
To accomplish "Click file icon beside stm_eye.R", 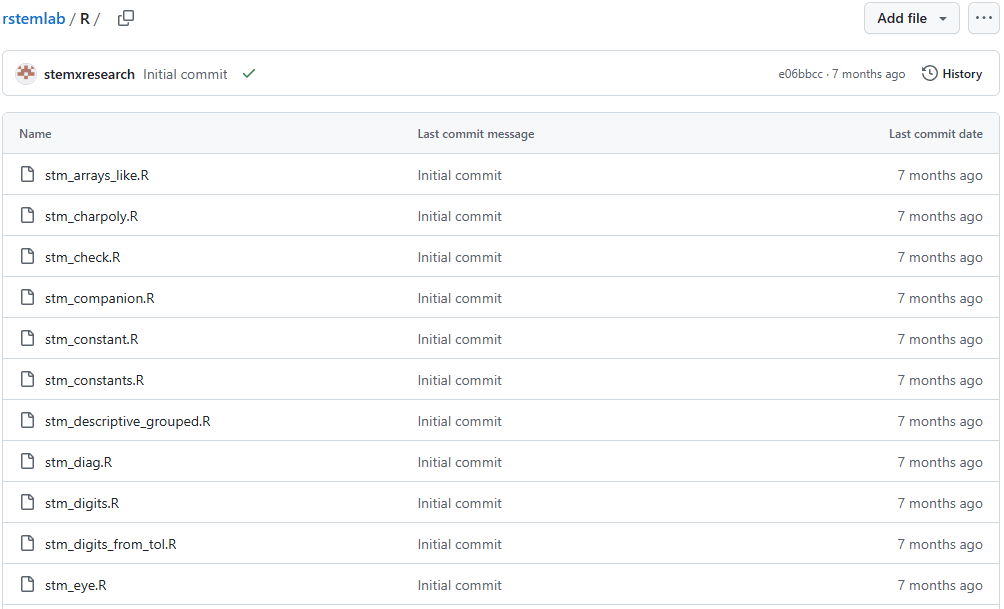I will tap(28, 585).
